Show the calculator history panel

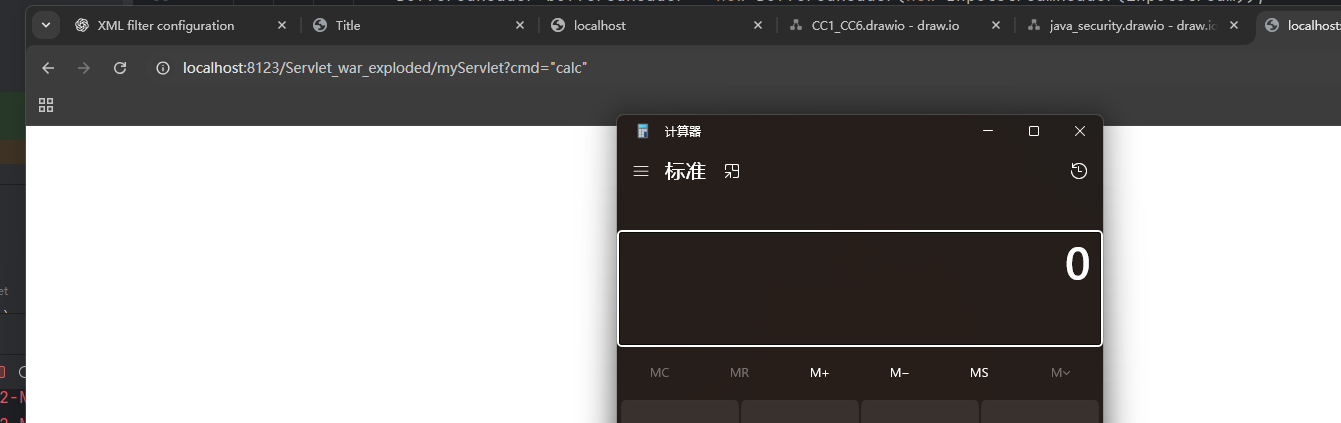[x=1078, y=172]
